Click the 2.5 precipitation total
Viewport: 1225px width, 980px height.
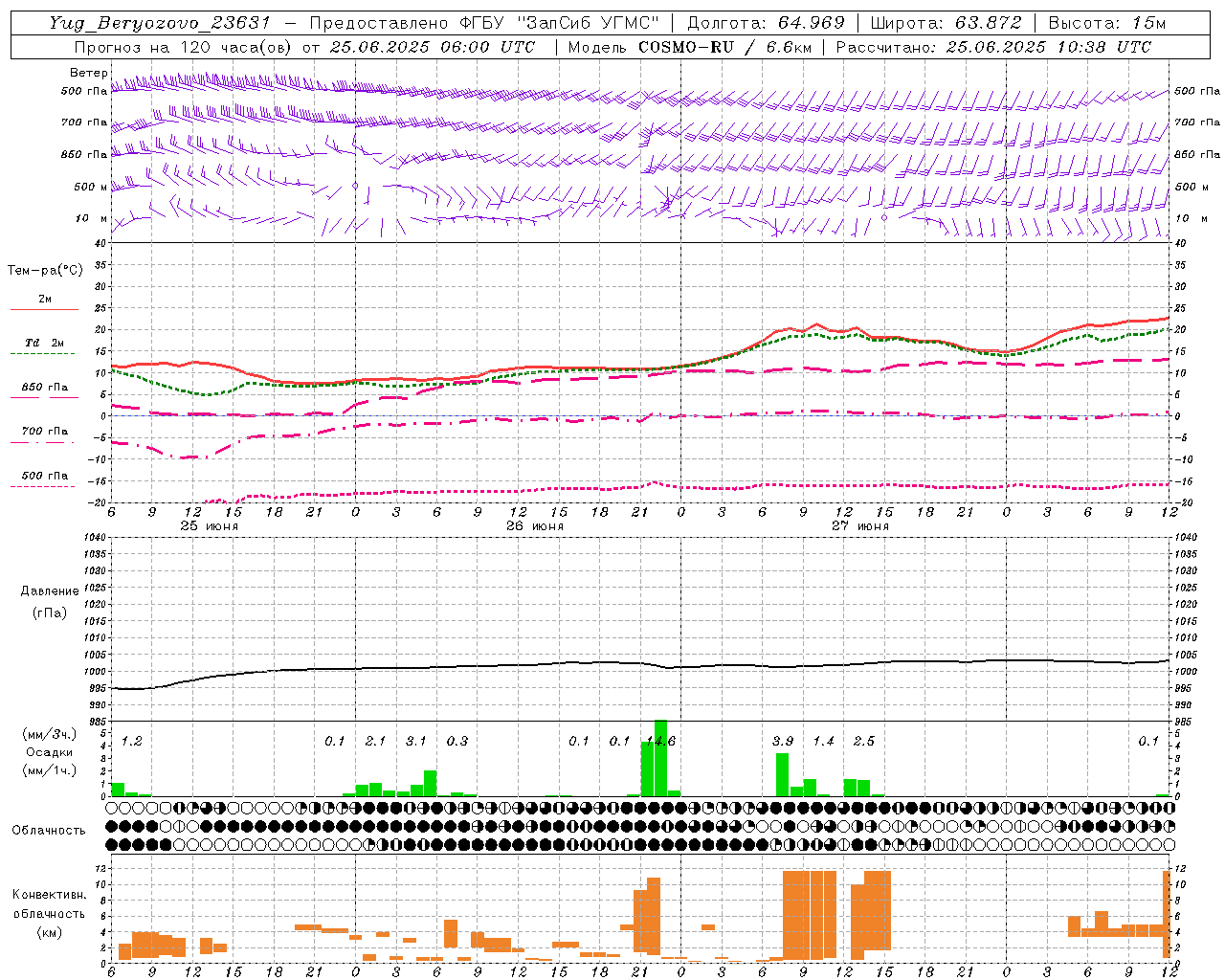coord(864,742)
